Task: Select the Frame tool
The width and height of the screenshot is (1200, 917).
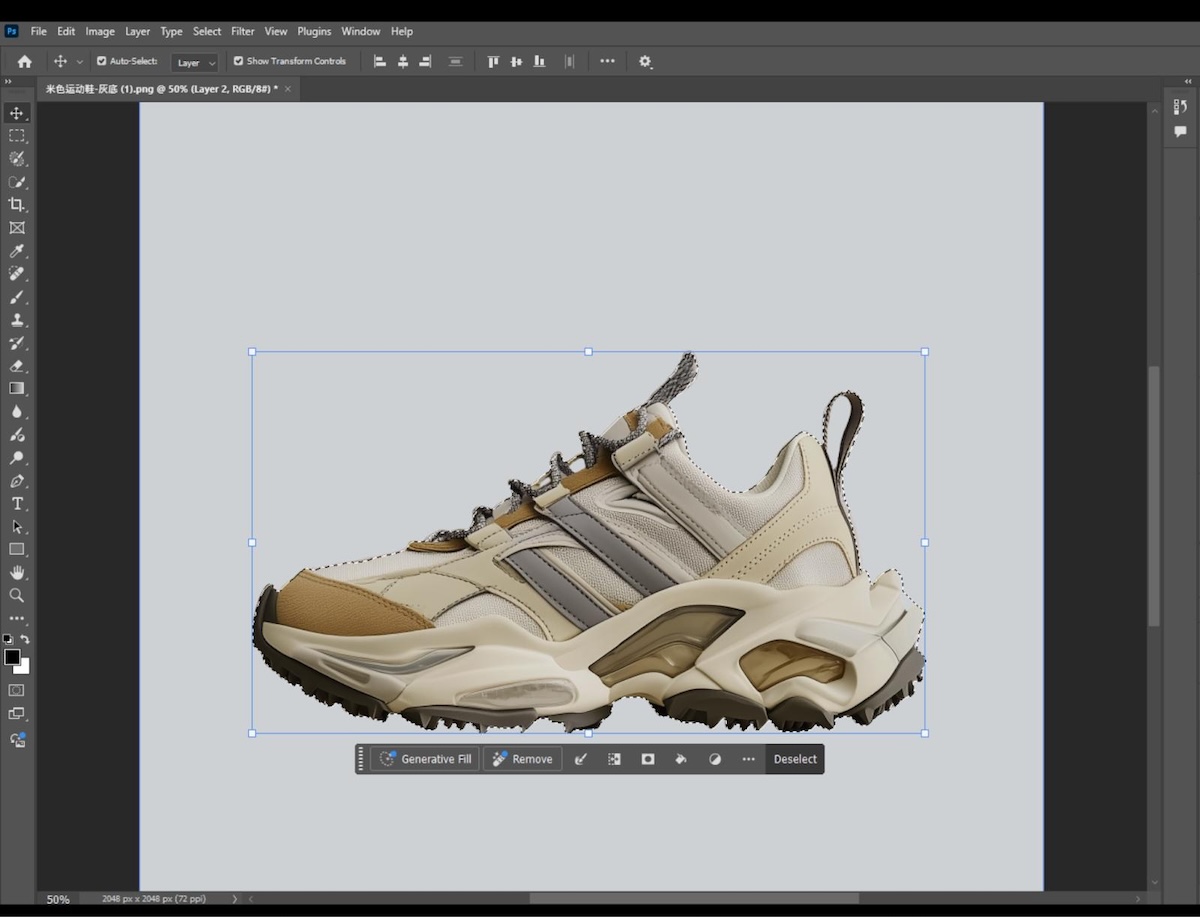Action: [x=17, y=228]
